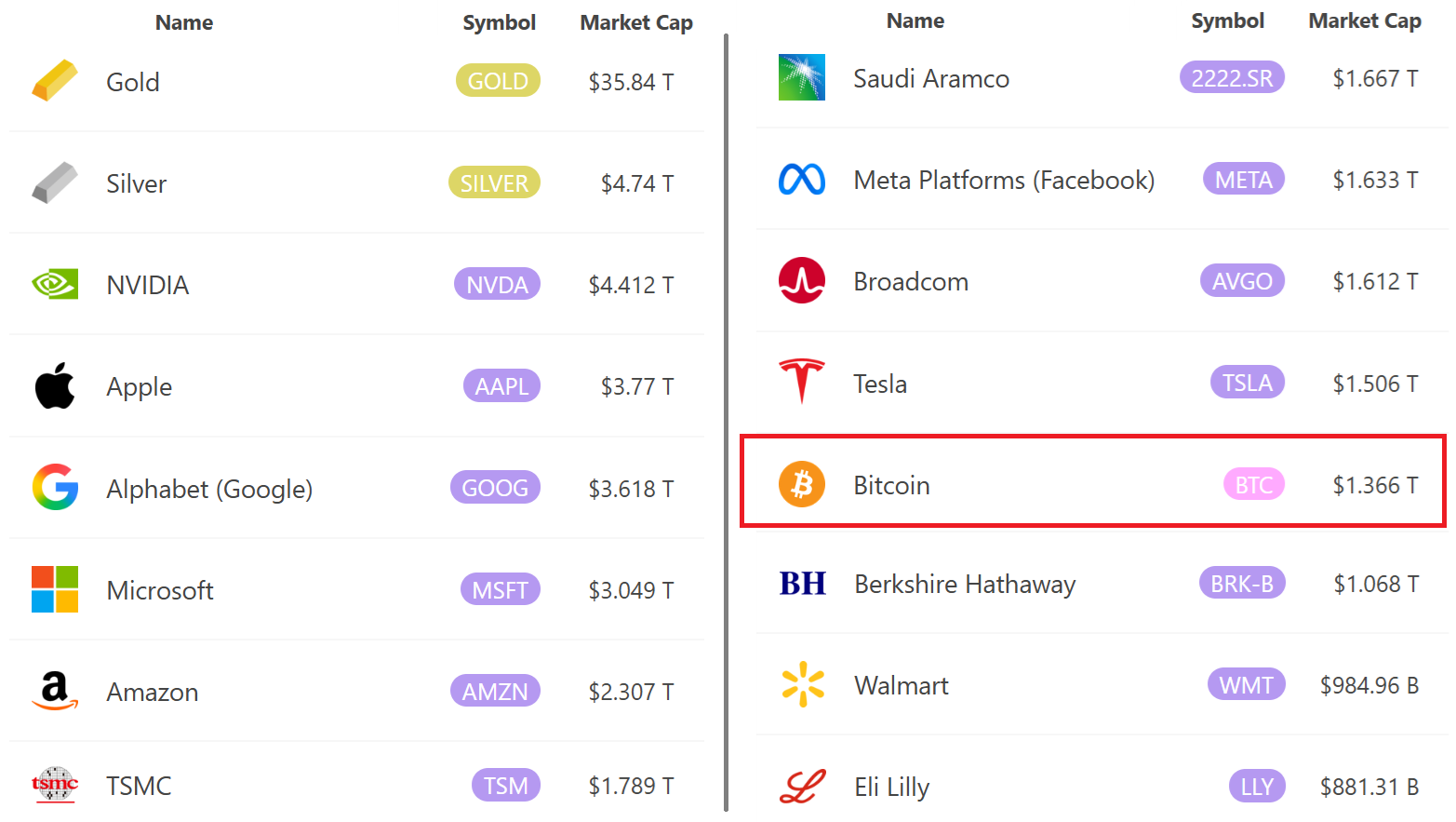Image resolution: width=1456 pixels, height=822 pixels.
Task: Select the GOLD ticker badge
Action: [498, 80]
